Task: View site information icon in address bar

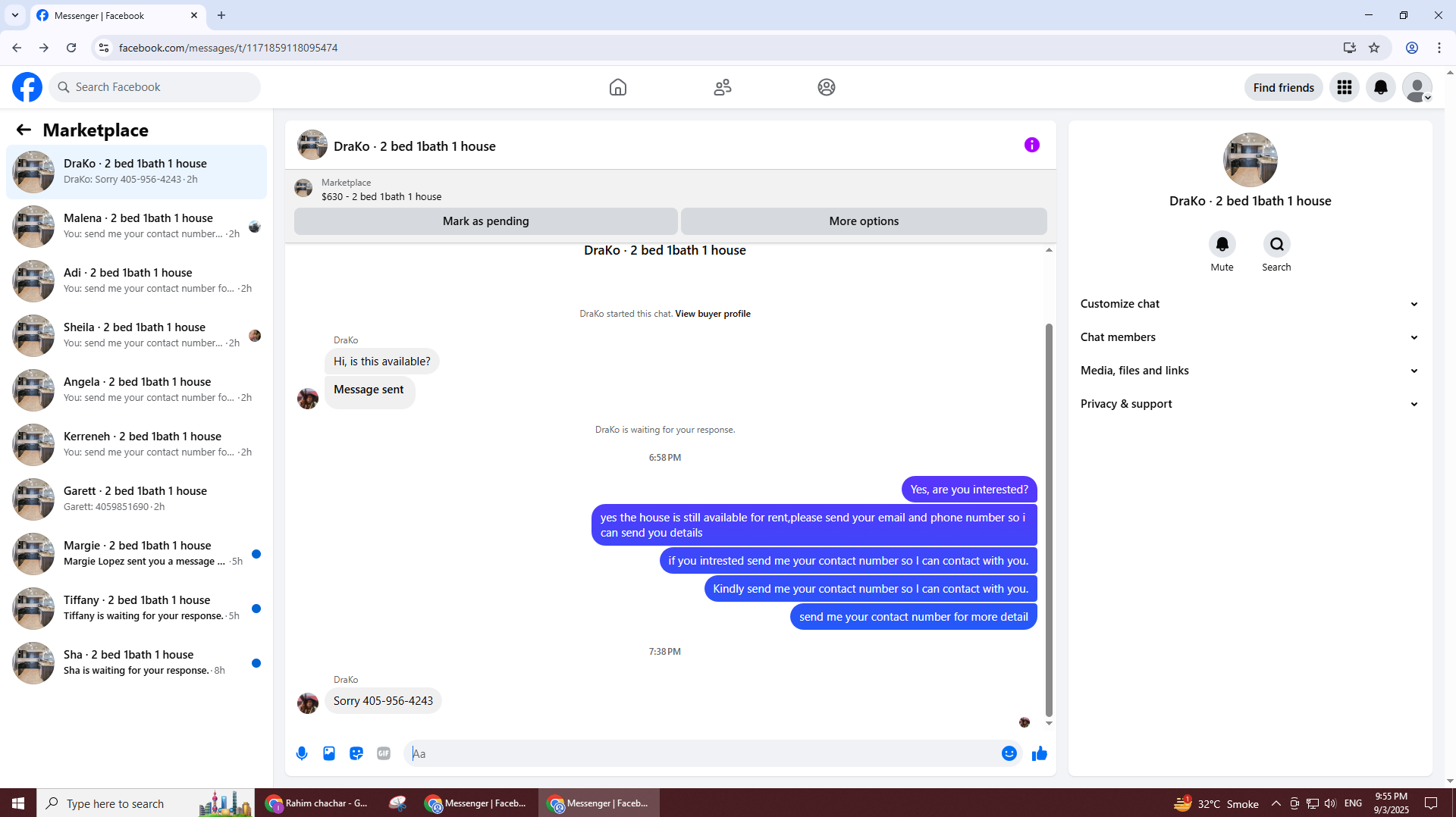Action: point(104,48)
